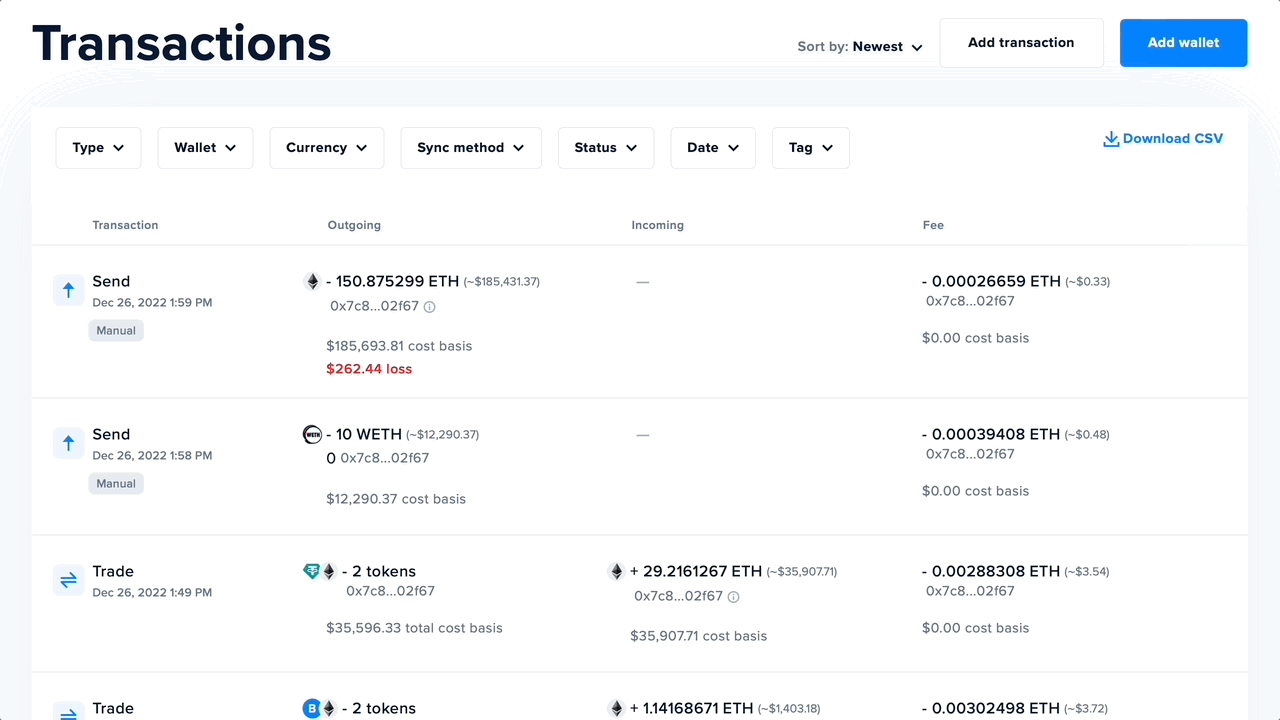This screenshot has width=1280, height=720.
Task: Click the ETH icon next to +29.2161267 ETH
Action: tap(617, 571)
